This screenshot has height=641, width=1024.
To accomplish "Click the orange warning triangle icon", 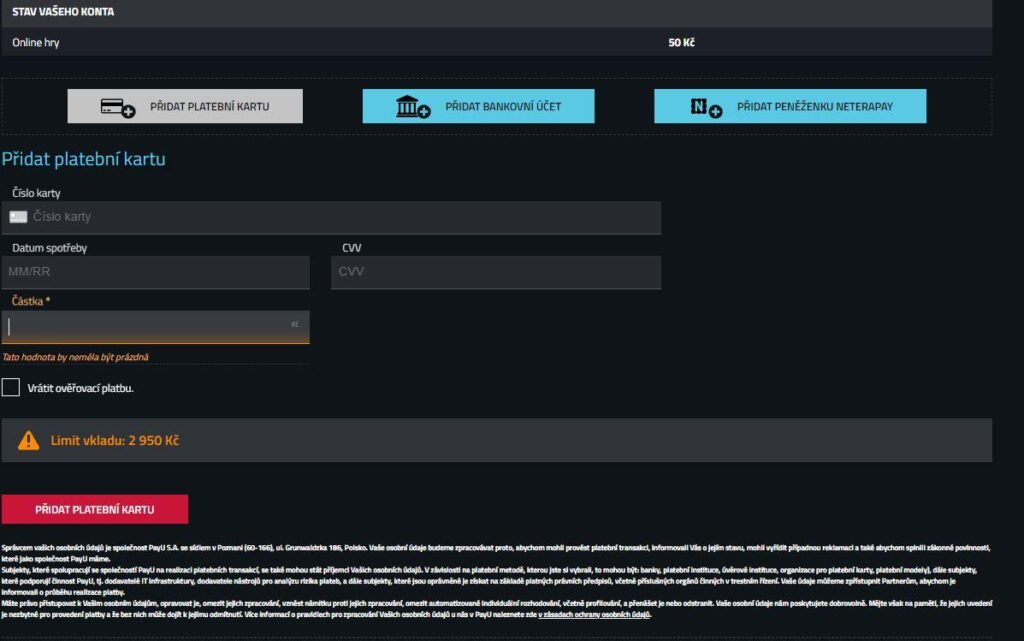I will pyautogui.click(x=29, y=440).
